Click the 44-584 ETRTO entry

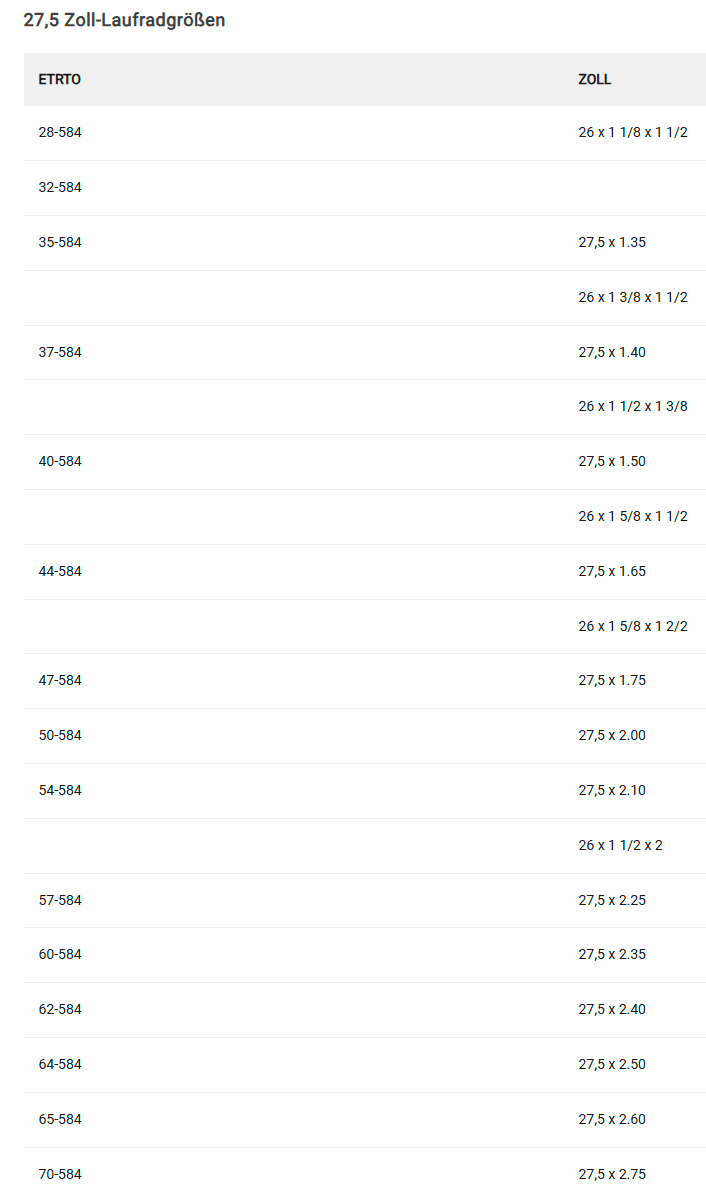[x=60, y=571]
